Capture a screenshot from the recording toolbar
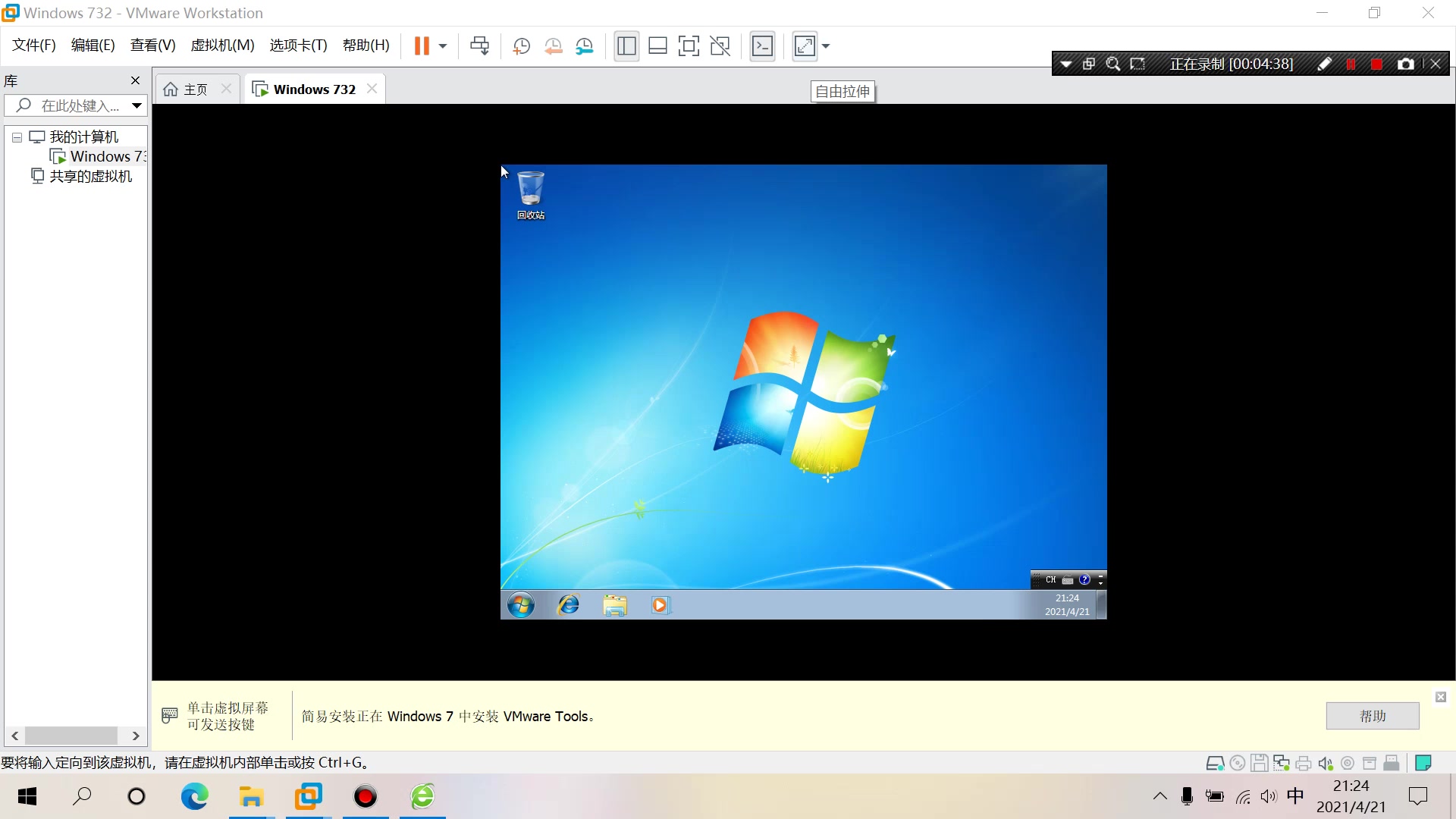The width and height of the screenshot is (1456, 819). (x=1405, y=64)
